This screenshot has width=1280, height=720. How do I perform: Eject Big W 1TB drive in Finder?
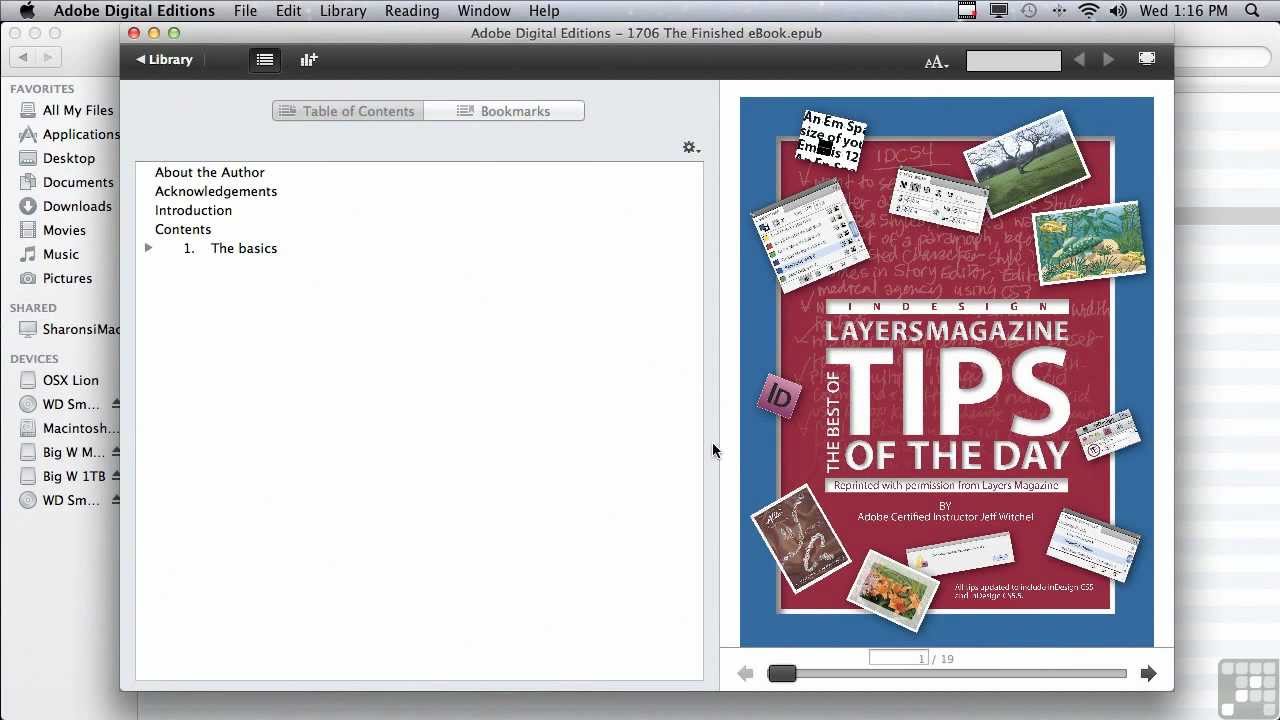point(116,476)
